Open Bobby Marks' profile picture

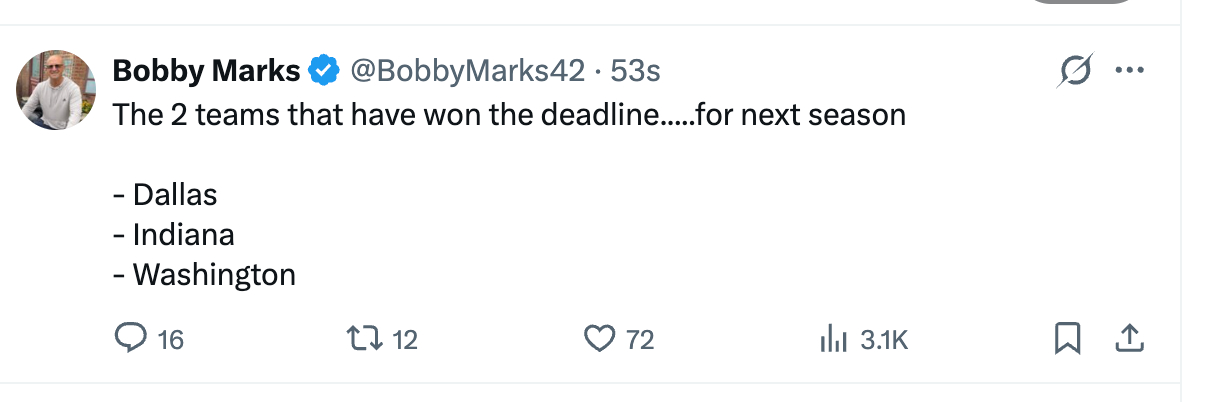(x=56, y=91)
